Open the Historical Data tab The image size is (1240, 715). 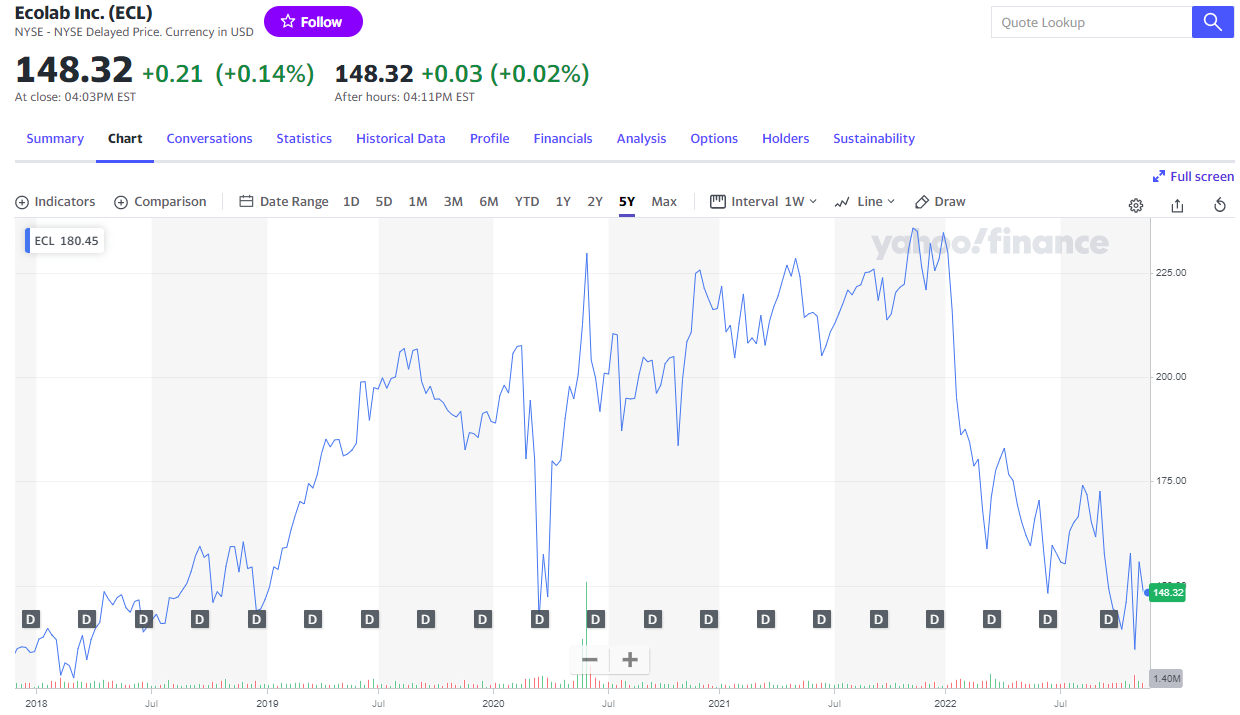[x=401, y=139]
